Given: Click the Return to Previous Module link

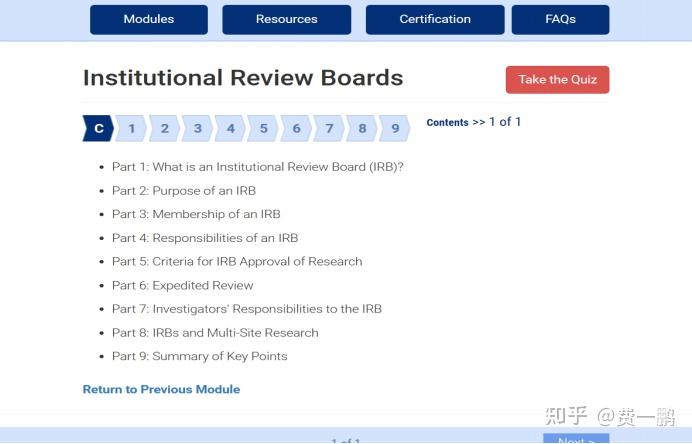Looking at the screenshot, I should [161, 389].
